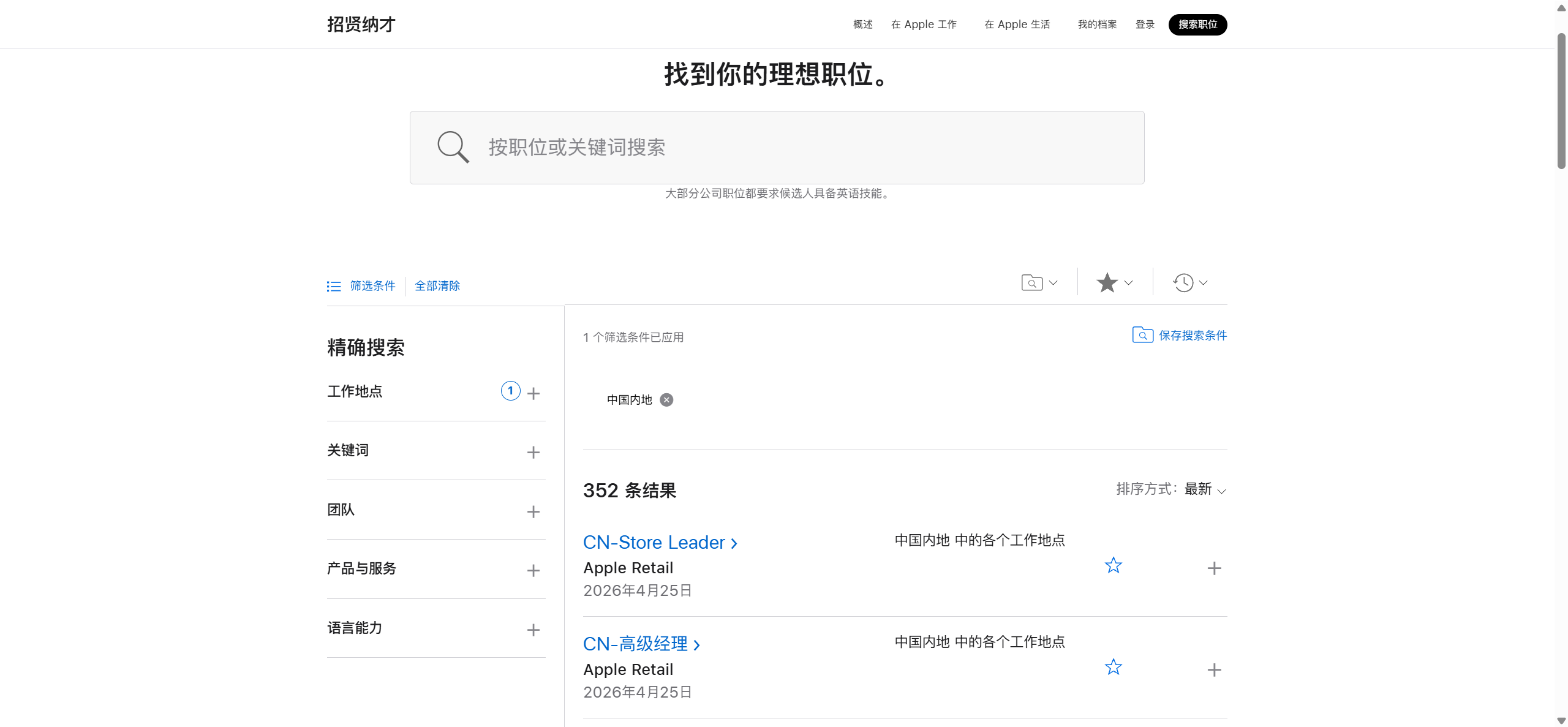Expand the 工作地点 filter section
Viewport: 1568px width, 727px height.
coord(533,393)
